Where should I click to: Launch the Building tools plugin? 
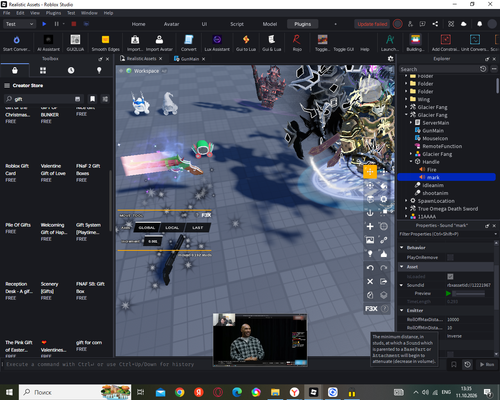coord(415,43)
